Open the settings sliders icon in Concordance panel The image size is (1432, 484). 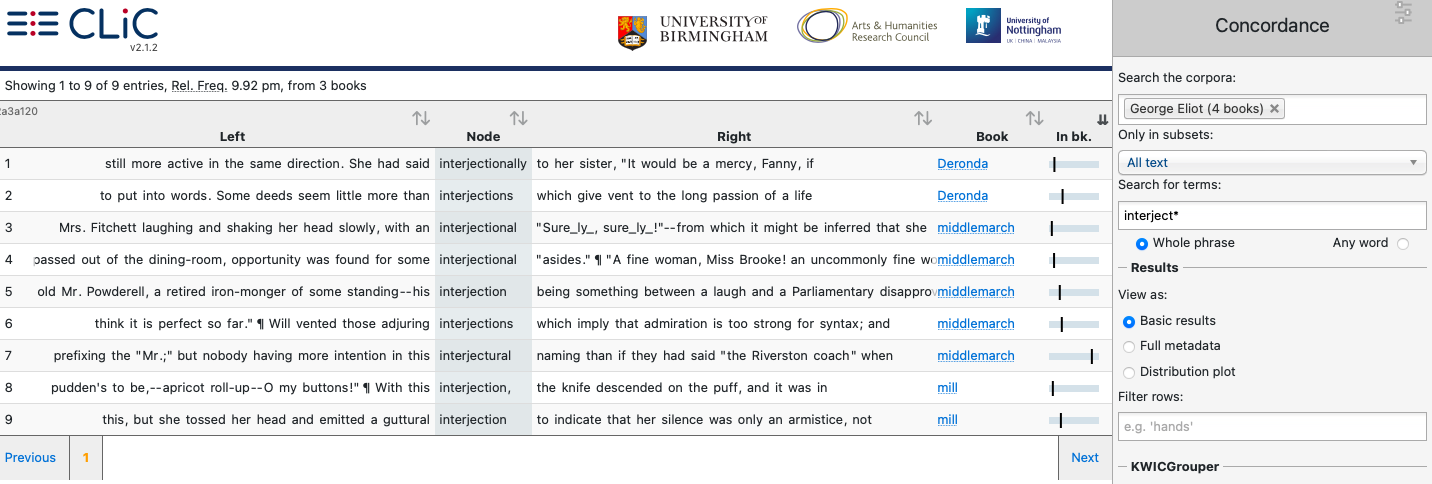[x=1404, y=13]
